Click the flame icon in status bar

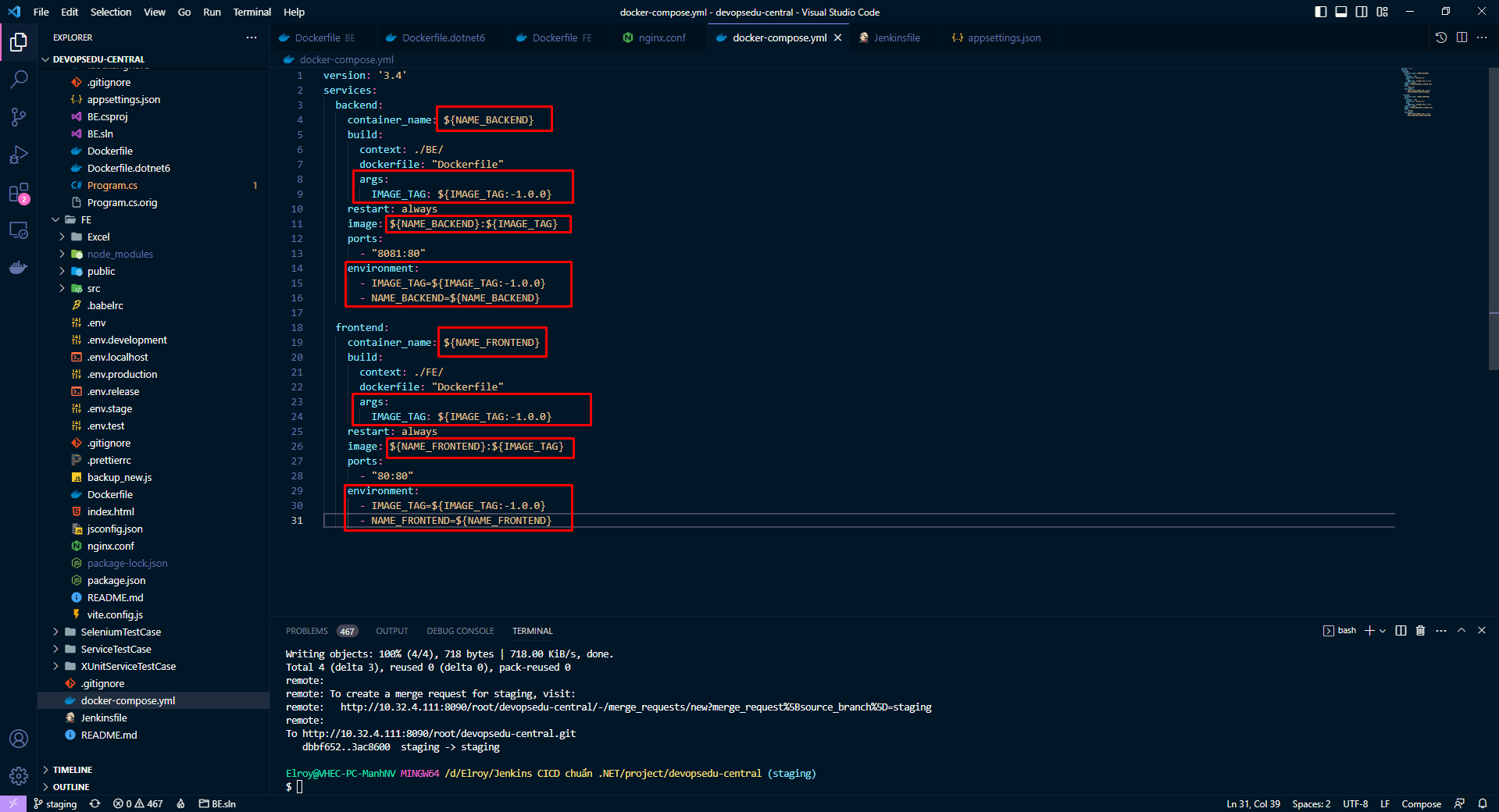click(180, 803)
